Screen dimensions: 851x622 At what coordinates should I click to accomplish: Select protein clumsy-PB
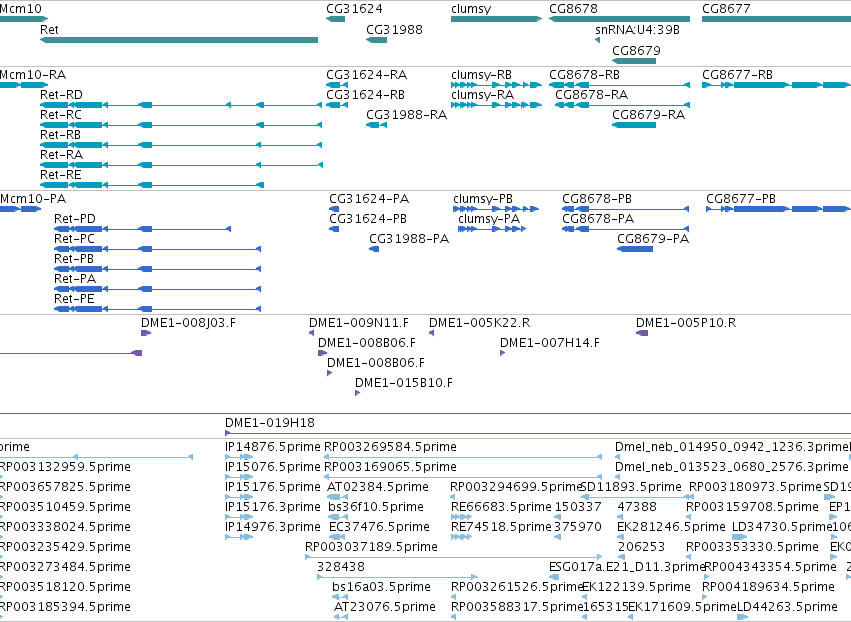click(x=496, y=209)
